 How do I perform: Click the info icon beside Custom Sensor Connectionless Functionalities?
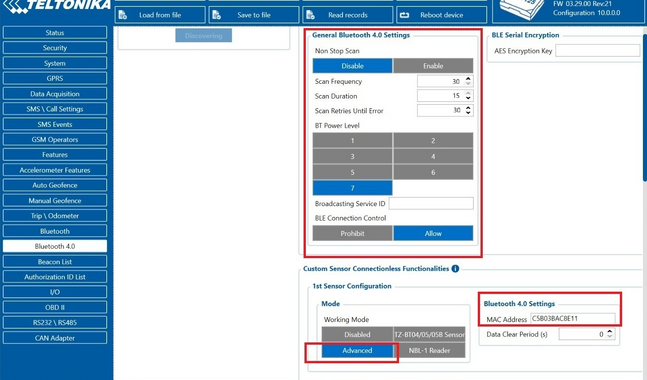[x=455, y=269]
